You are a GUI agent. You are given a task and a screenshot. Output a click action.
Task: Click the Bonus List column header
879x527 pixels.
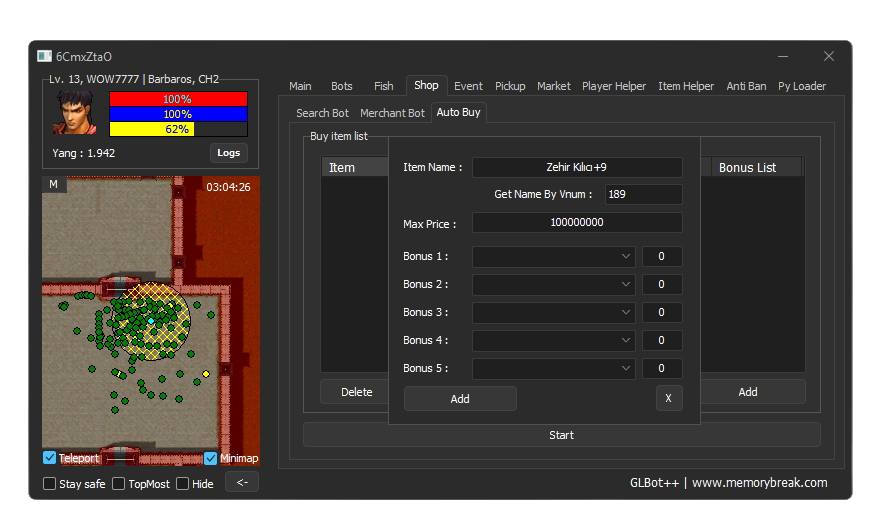[757, 167]
